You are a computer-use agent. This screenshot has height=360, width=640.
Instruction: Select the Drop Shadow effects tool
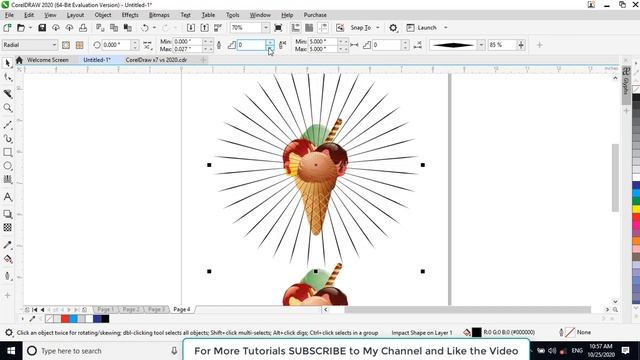tap(7, 213)
